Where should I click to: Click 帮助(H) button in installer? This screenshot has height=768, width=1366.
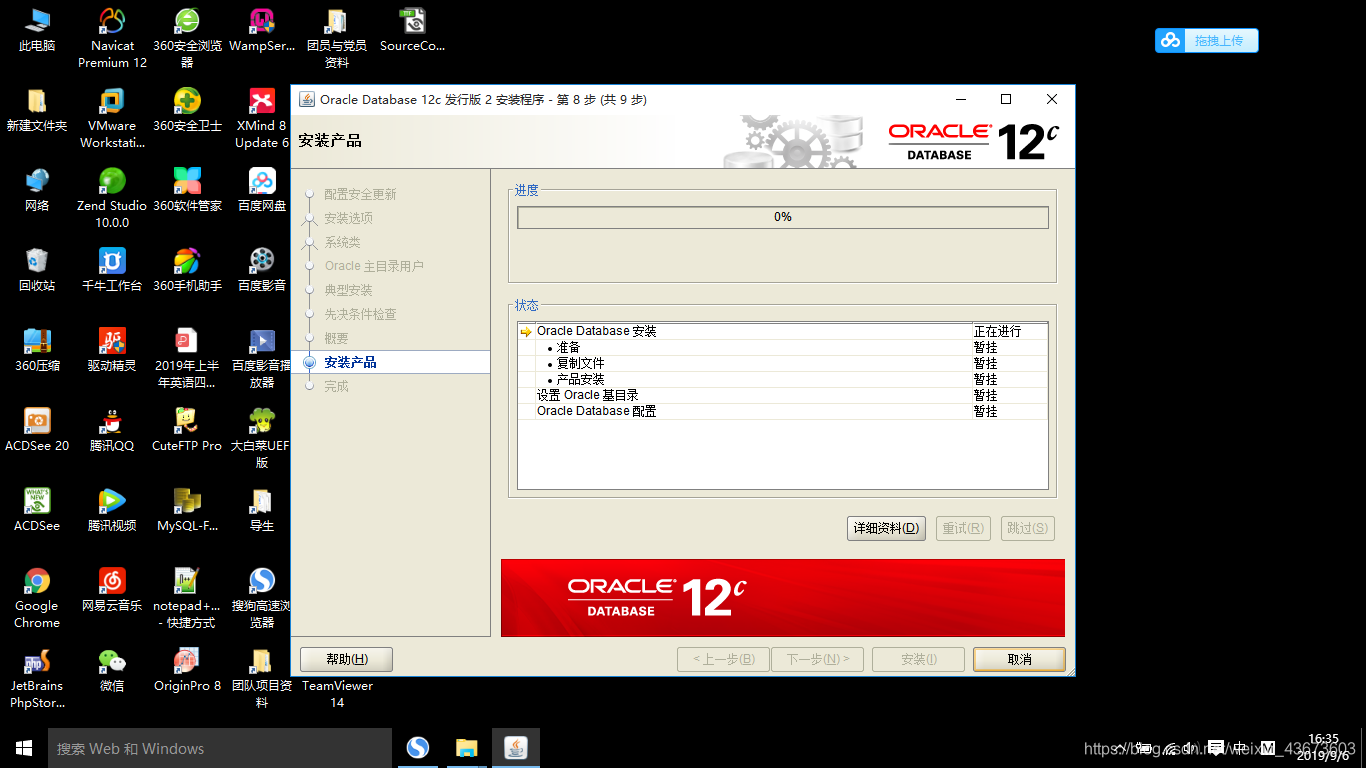pos(346,659)
